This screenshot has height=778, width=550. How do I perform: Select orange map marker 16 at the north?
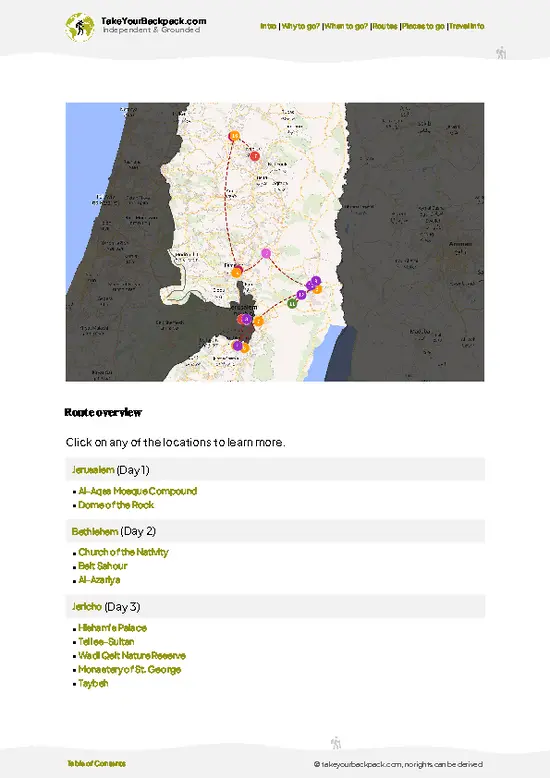pos(234,136)
